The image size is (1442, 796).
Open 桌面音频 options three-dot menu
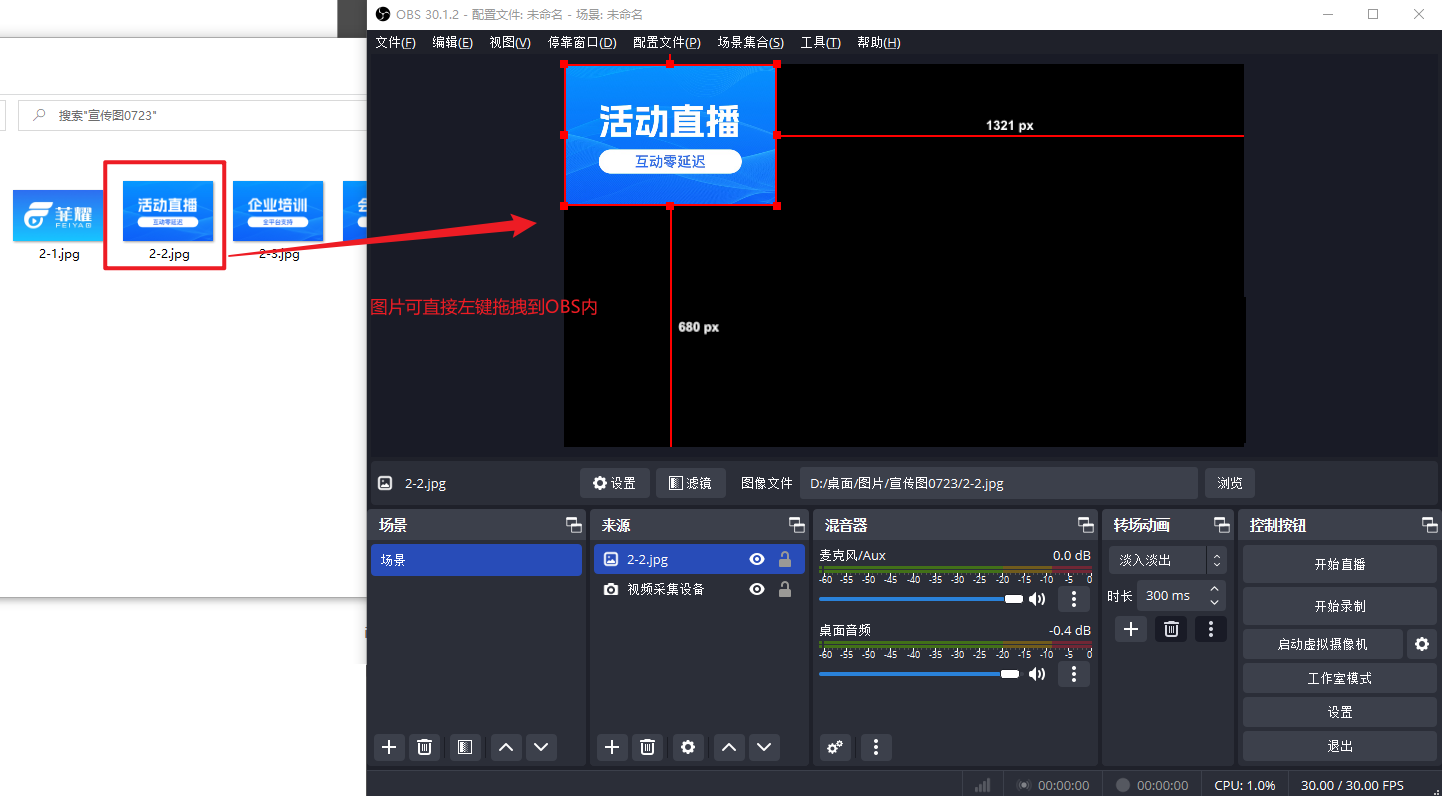click(1073, 674)
